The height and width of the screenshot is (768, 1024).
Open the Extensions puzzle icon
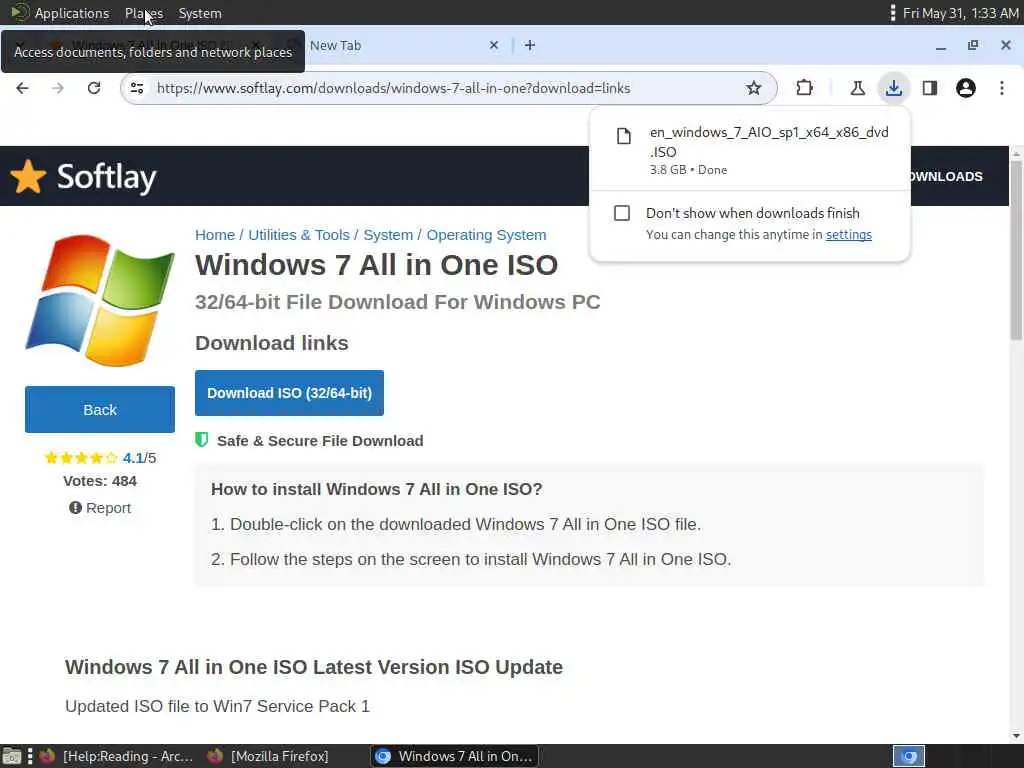click(x=805, y=88)
